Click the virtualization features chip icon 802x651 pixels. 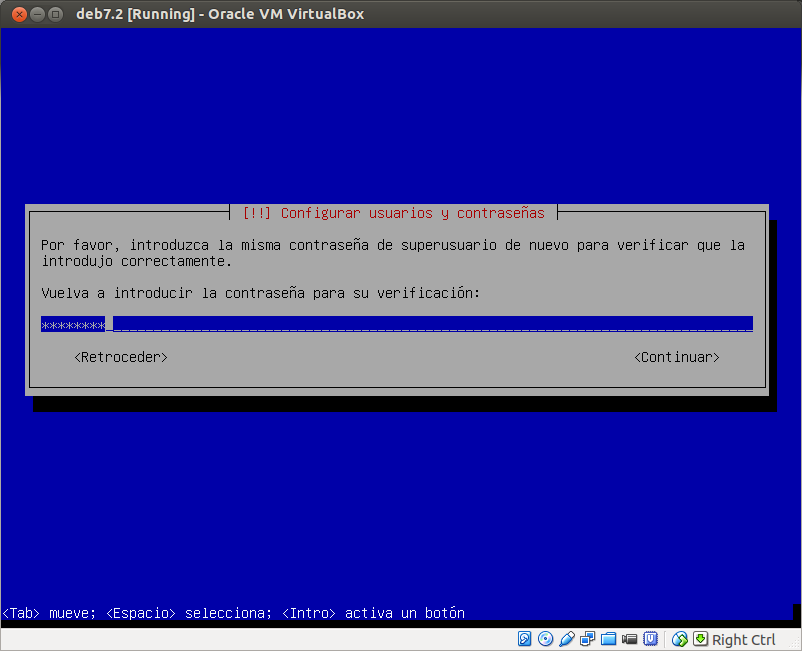click(651, 638)
